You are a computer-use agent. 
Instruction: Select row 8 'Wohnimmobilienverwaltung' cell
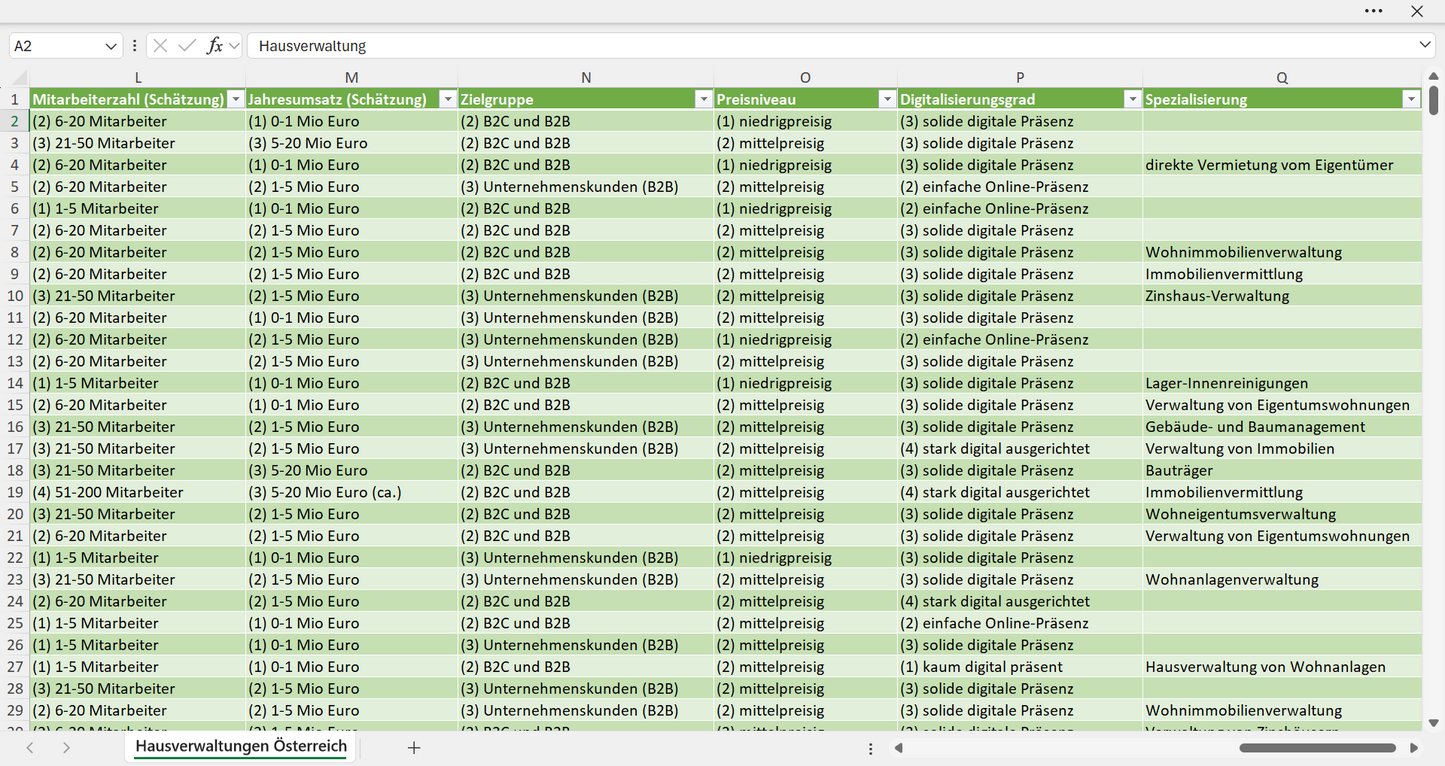1282,252
